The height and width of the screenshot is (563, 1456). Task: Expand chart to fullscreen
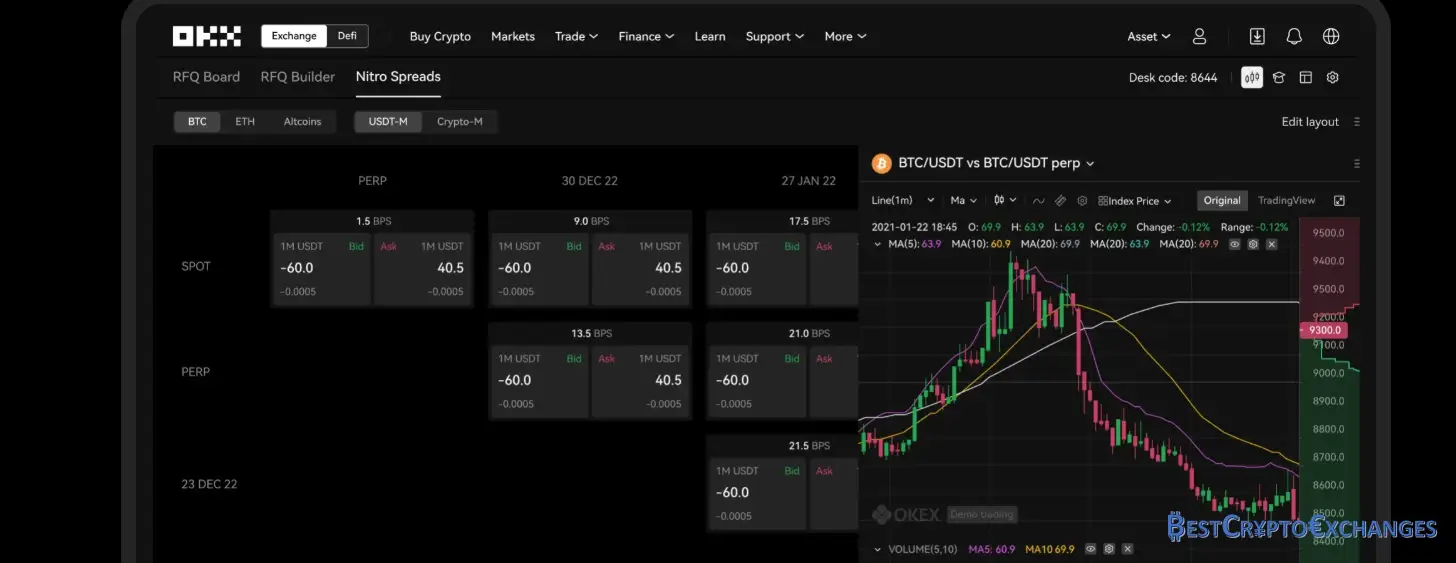click(1339, 201)
